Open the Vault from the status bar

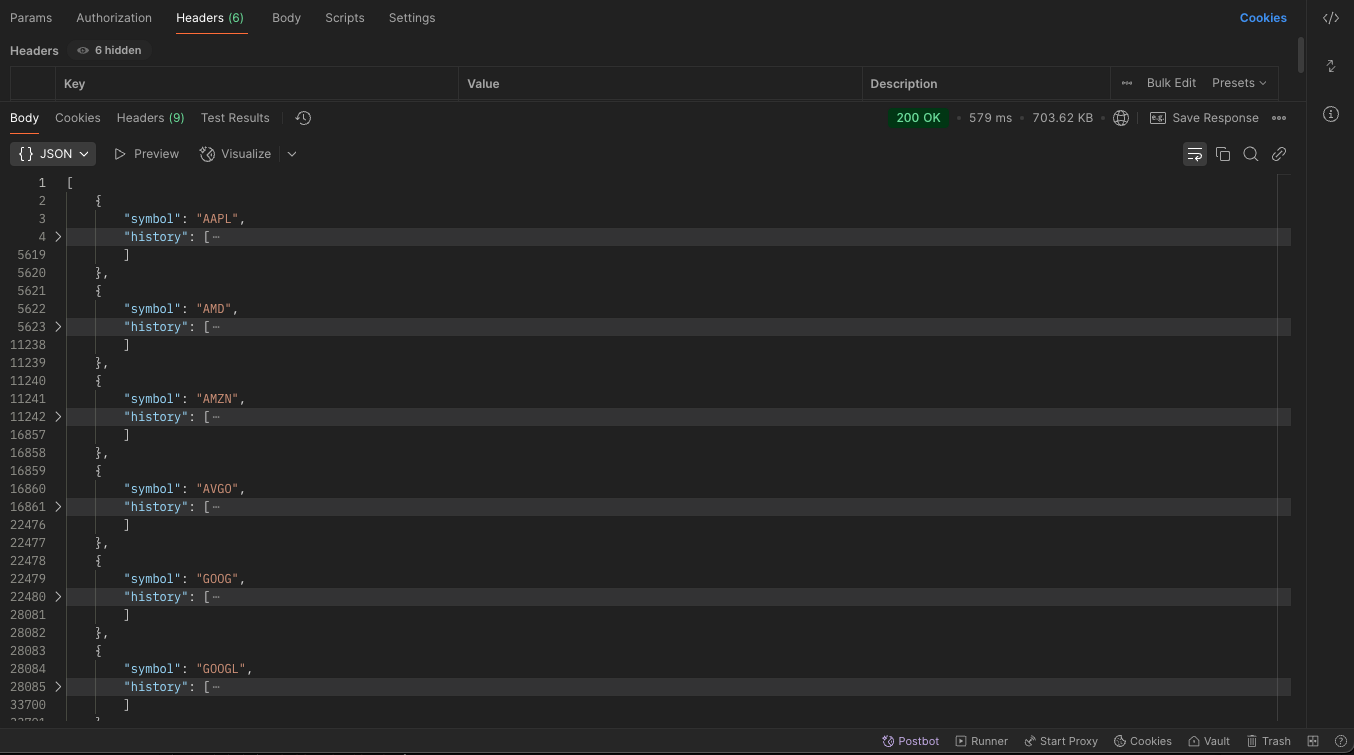(x=1209, y=741)
